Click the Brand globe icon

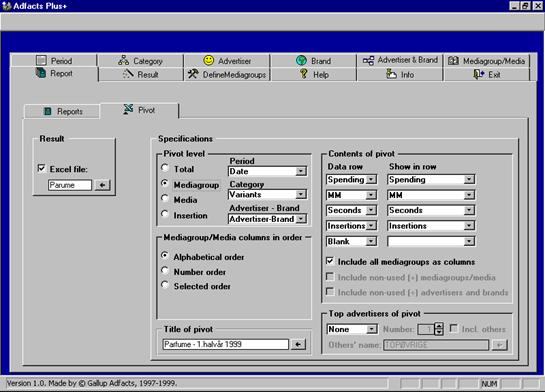[301, 60]
